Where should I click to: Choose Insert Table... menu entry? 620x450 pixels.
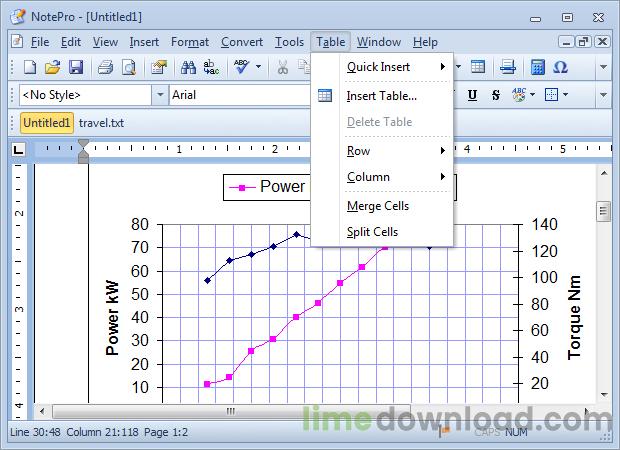pyautogui.click(x=382, y=96)
